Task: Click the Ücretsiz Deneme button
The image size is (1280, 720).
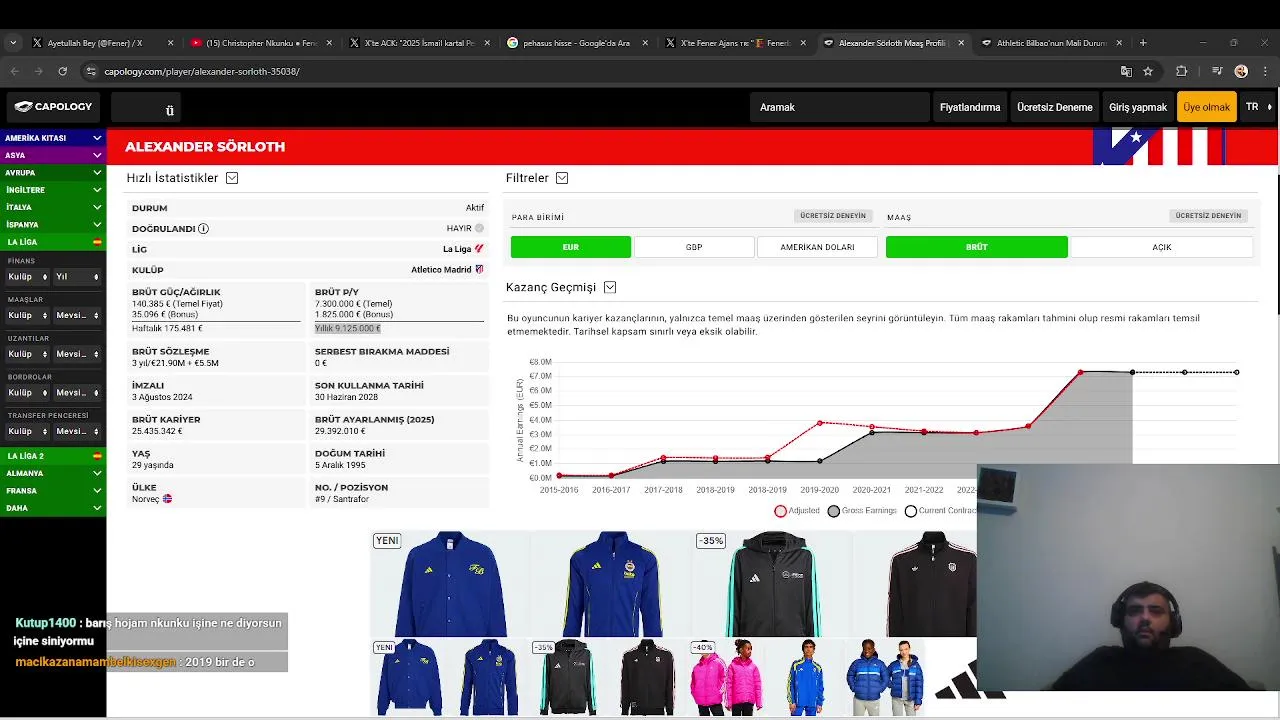Action: [x=1054, y=107]
